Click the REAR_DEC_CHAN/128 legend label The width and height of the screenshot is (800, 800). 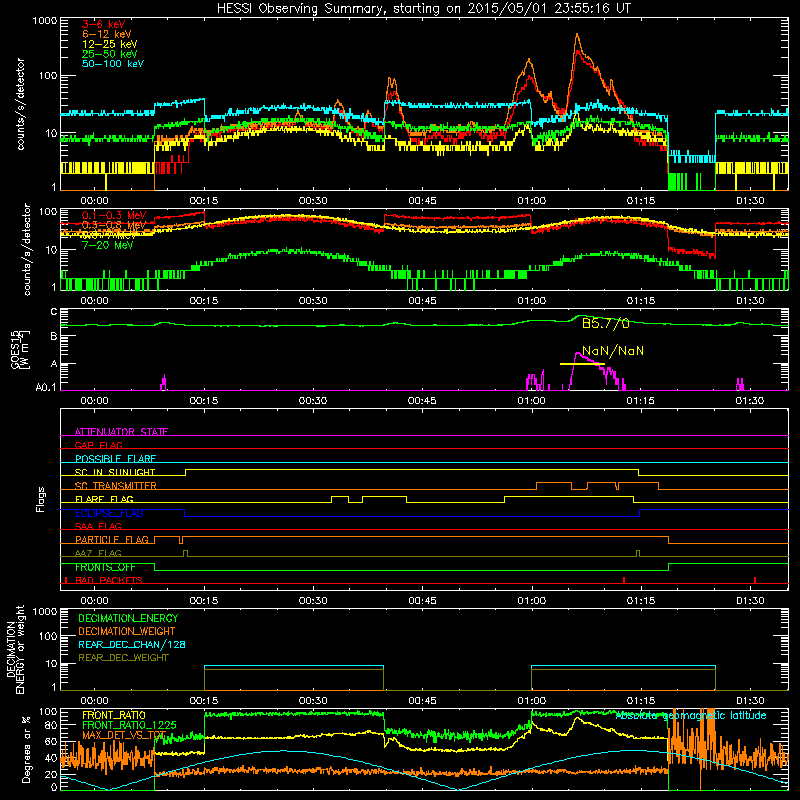pyautogui.click(x=132, y=645)
